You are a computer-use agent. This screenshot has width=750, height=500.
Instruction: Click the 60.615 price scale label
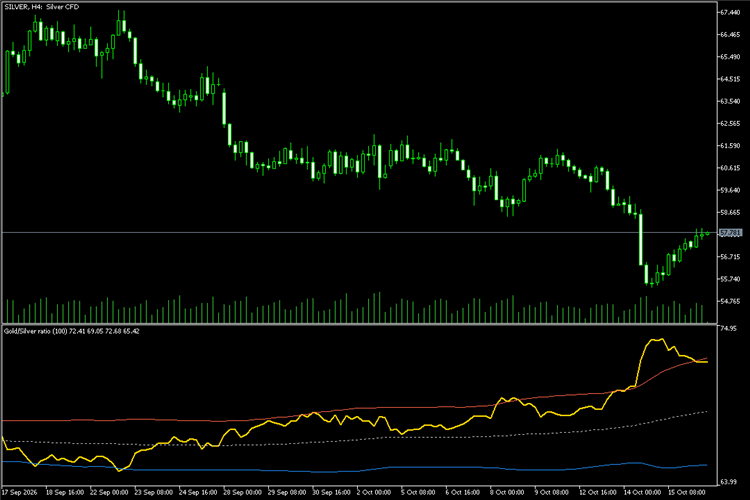point(730,168)
